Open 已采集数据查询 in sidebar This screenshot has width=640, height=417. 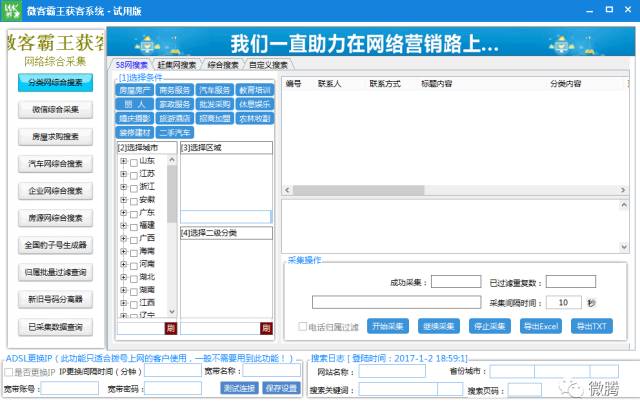click(x=56, y=327)
